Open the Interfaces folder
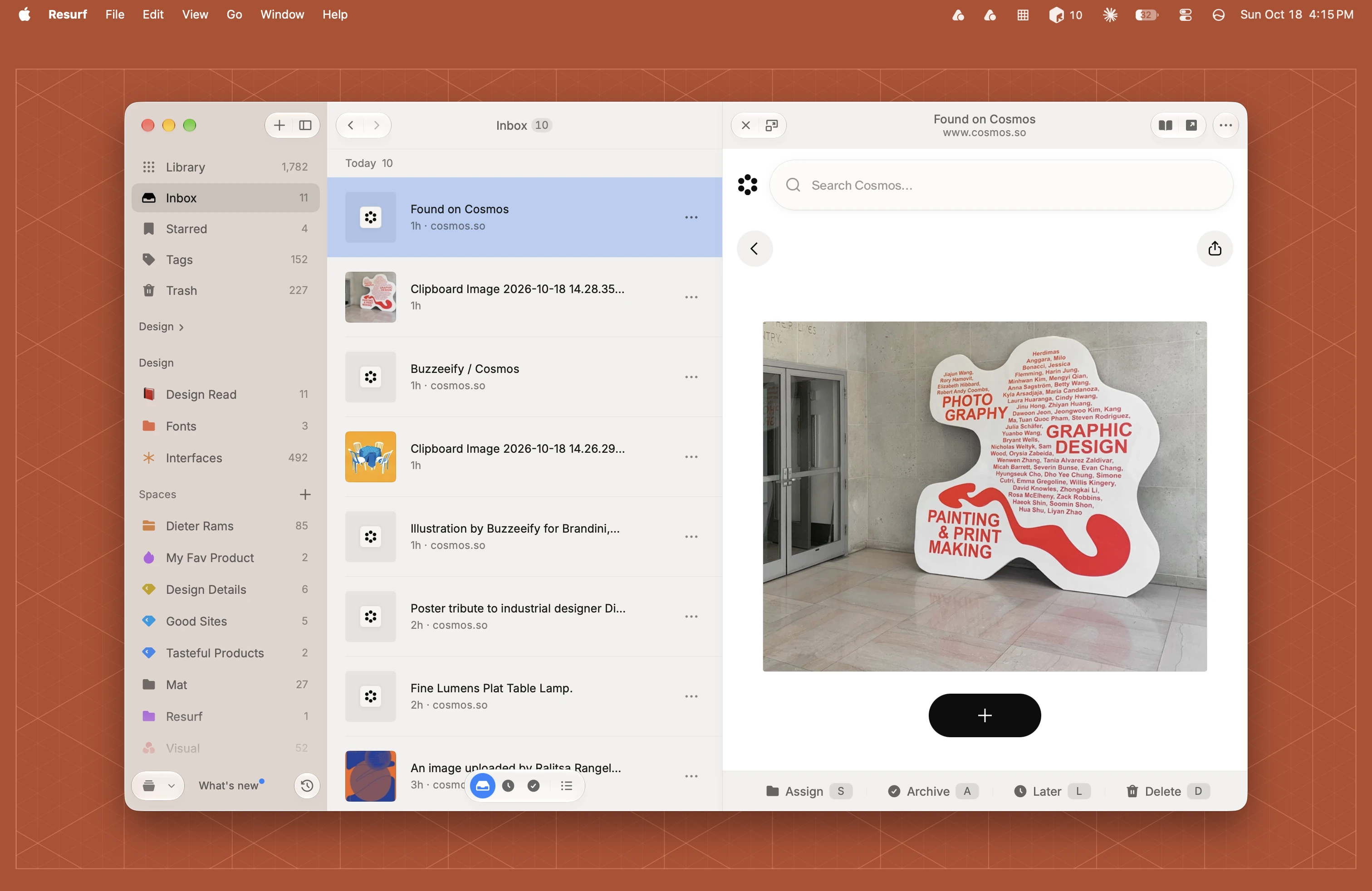Screen dimensions: 1372x891 pos(225,458)
